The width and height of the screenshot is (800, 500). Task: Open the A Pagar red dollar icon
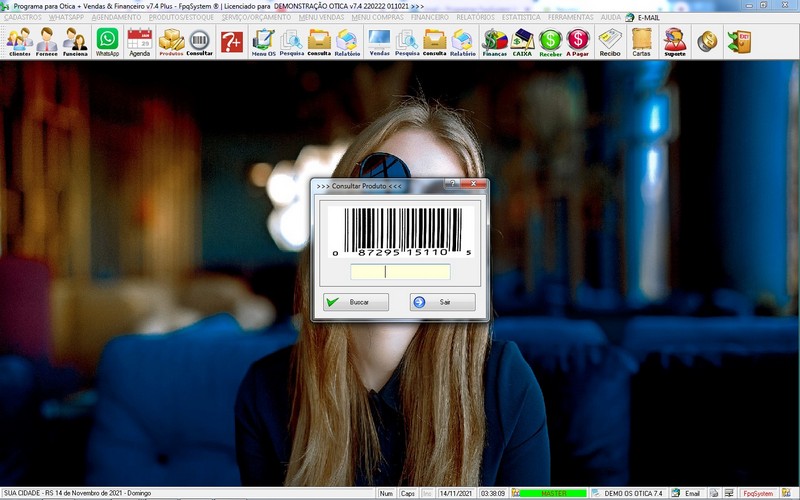577,41
